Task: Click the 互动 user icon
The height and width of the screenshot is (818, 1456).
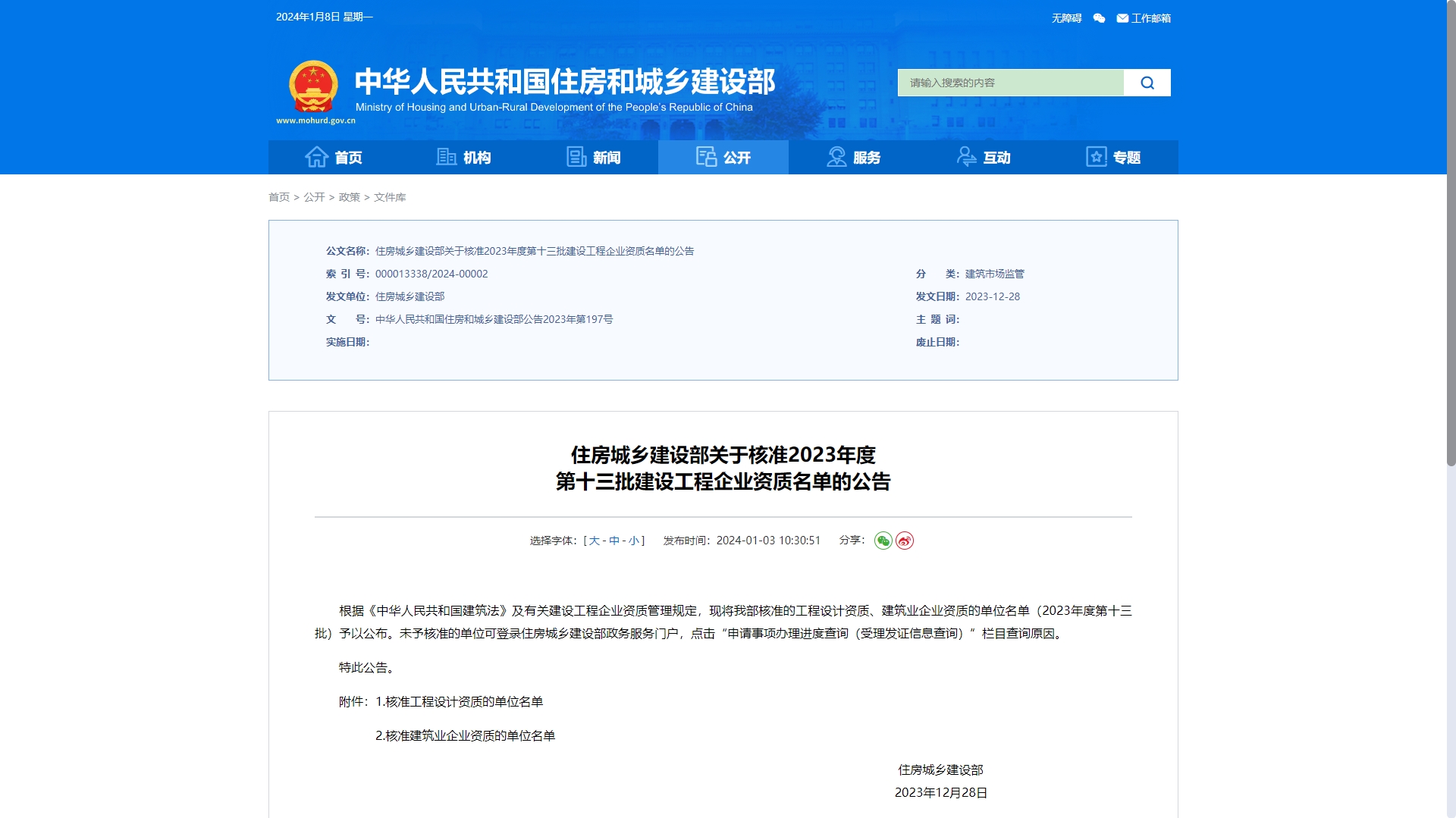Action: pyautogui.click(x=966, y=157)
